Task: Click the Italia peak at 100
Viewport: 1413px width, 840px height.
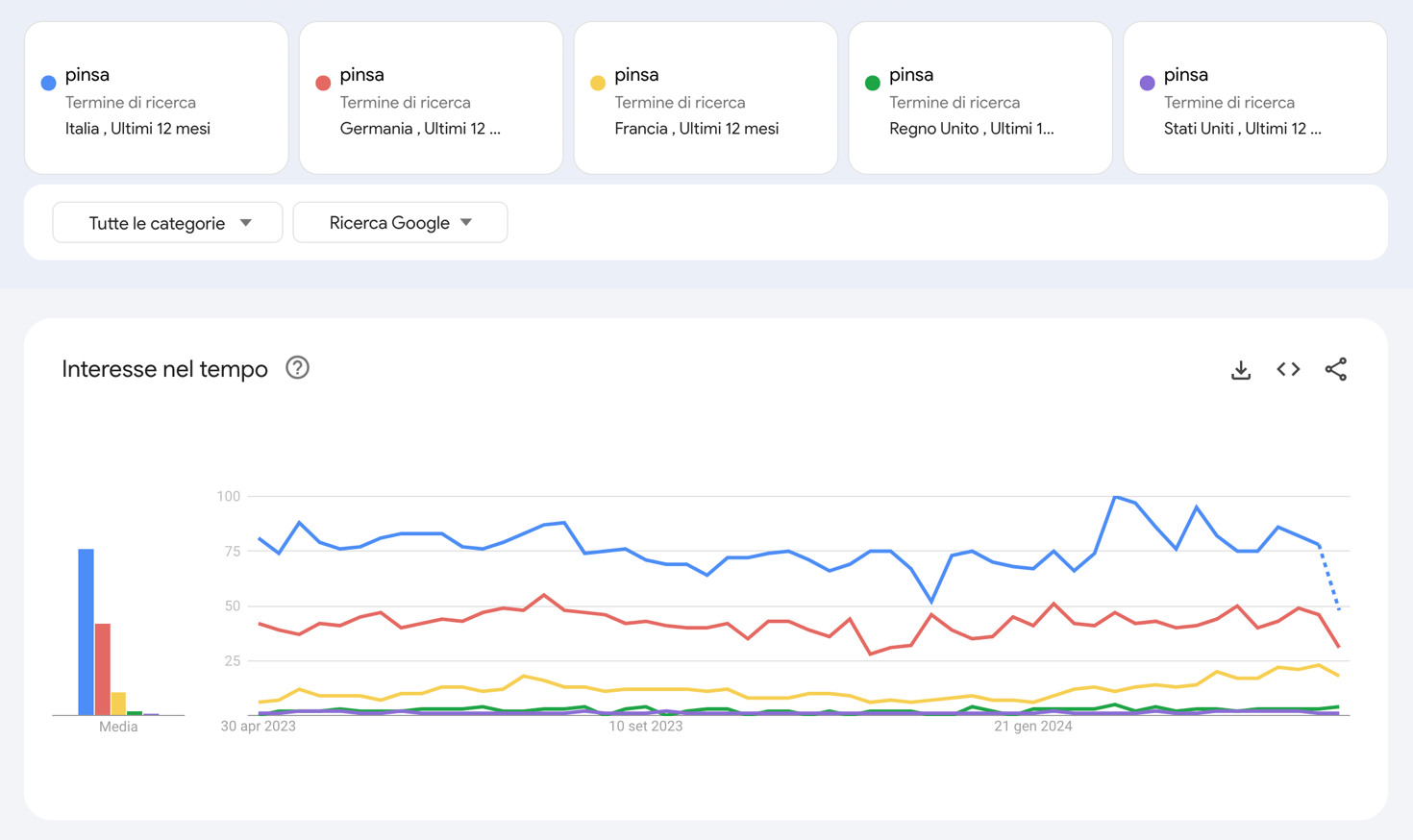Action: pyautogui.click(x=1115, y=497)
